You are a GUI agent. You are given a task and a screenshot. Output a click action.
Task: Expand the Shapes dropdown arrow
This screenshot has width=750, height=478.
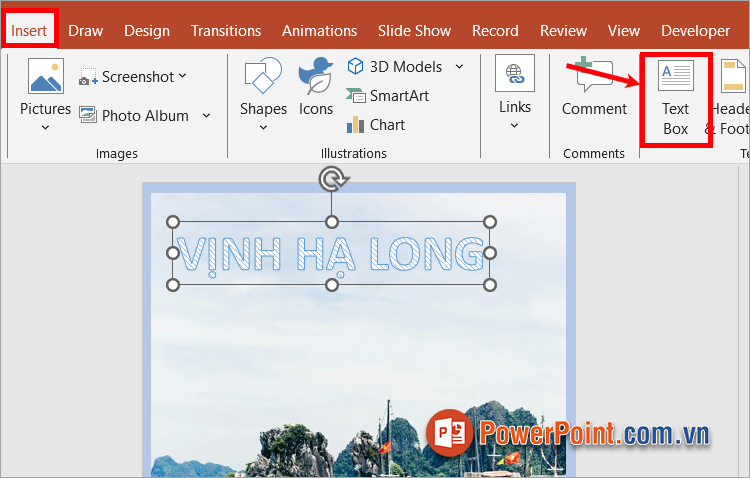(x=263, y=127)
